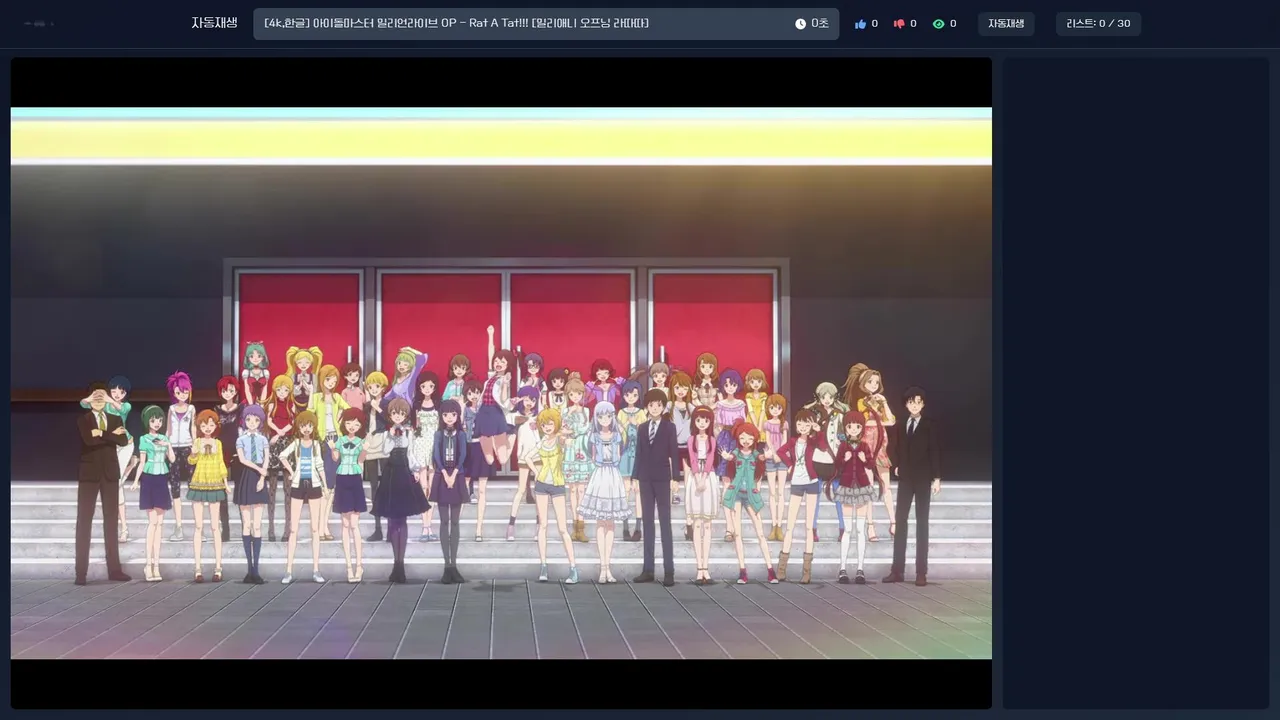Click the 0초 elapsed time text

click(x=820, y=24)
